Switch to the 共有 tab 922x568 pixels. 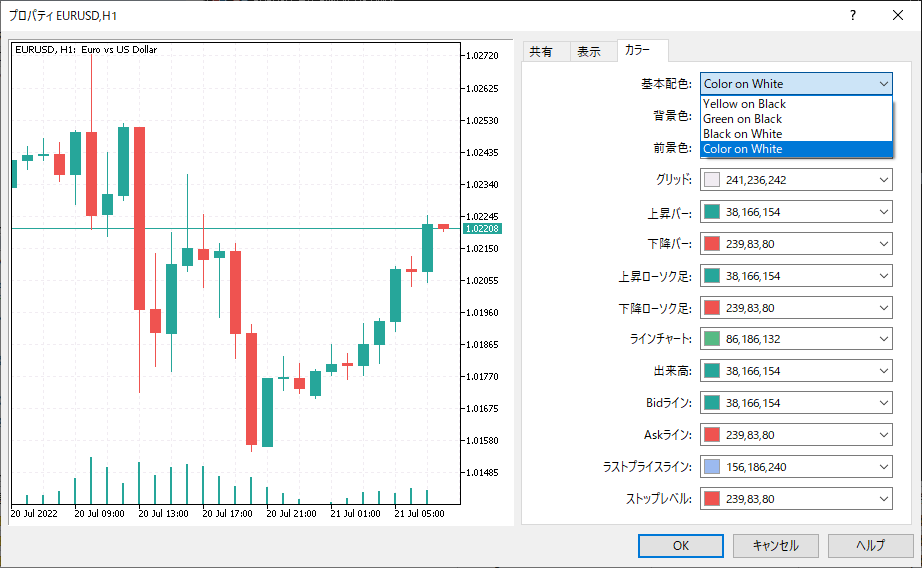540,51
